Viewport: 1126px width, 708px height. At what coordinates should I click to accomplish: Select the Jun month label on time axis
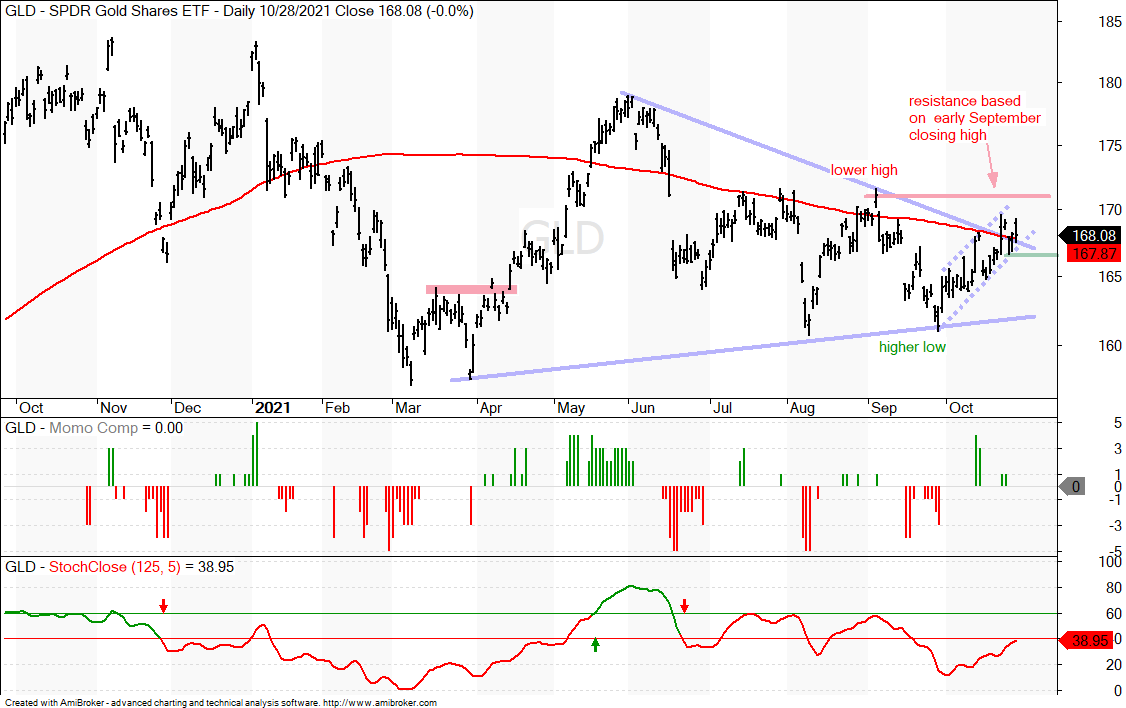pyautogui.click(x=643, y=408)
